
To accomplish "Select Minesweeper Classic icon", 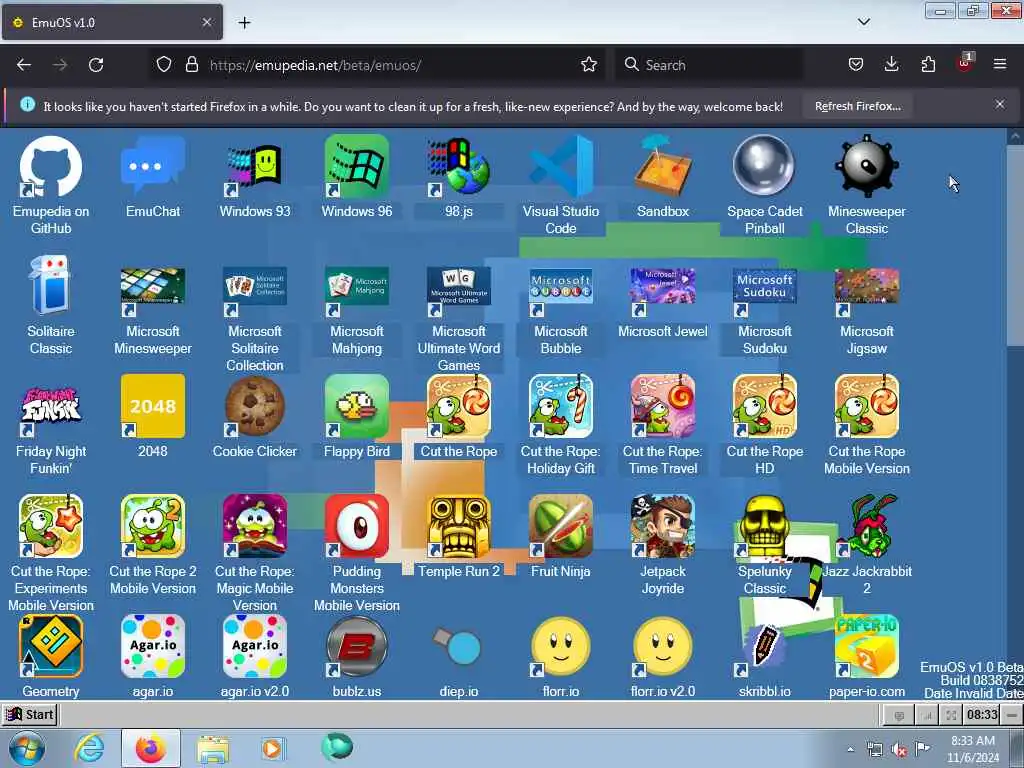I will pos(867,166).
